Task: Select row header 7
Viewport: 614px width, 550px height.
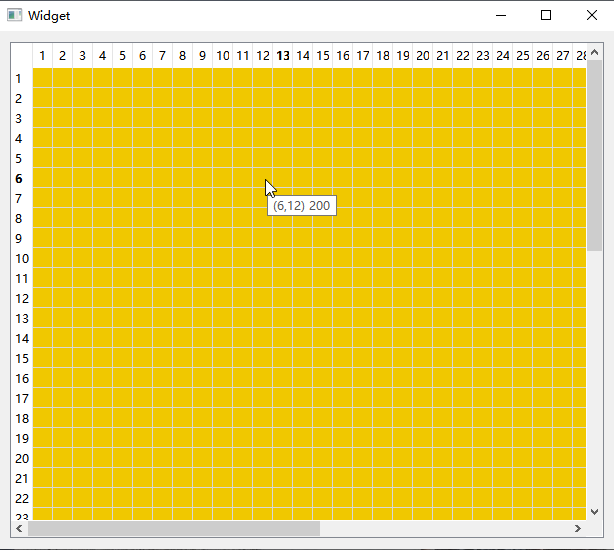Action: 22,198
